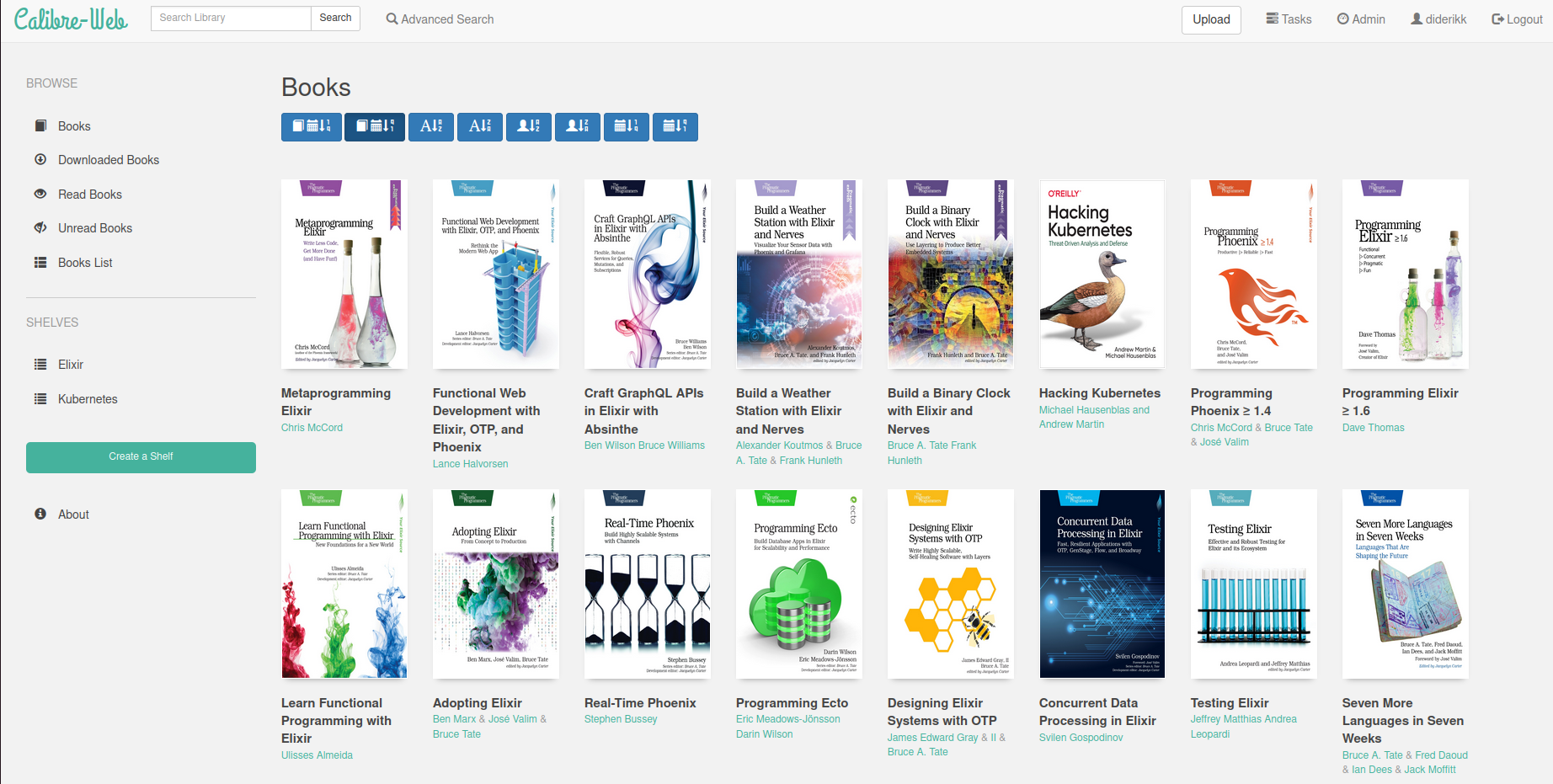
Task: Open Books List view
Action: [85, 263]
